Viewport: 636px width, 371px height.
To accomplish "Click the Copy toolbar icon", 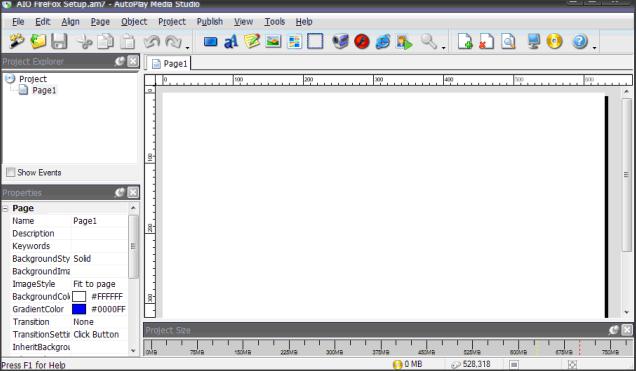I will (106, 41).
